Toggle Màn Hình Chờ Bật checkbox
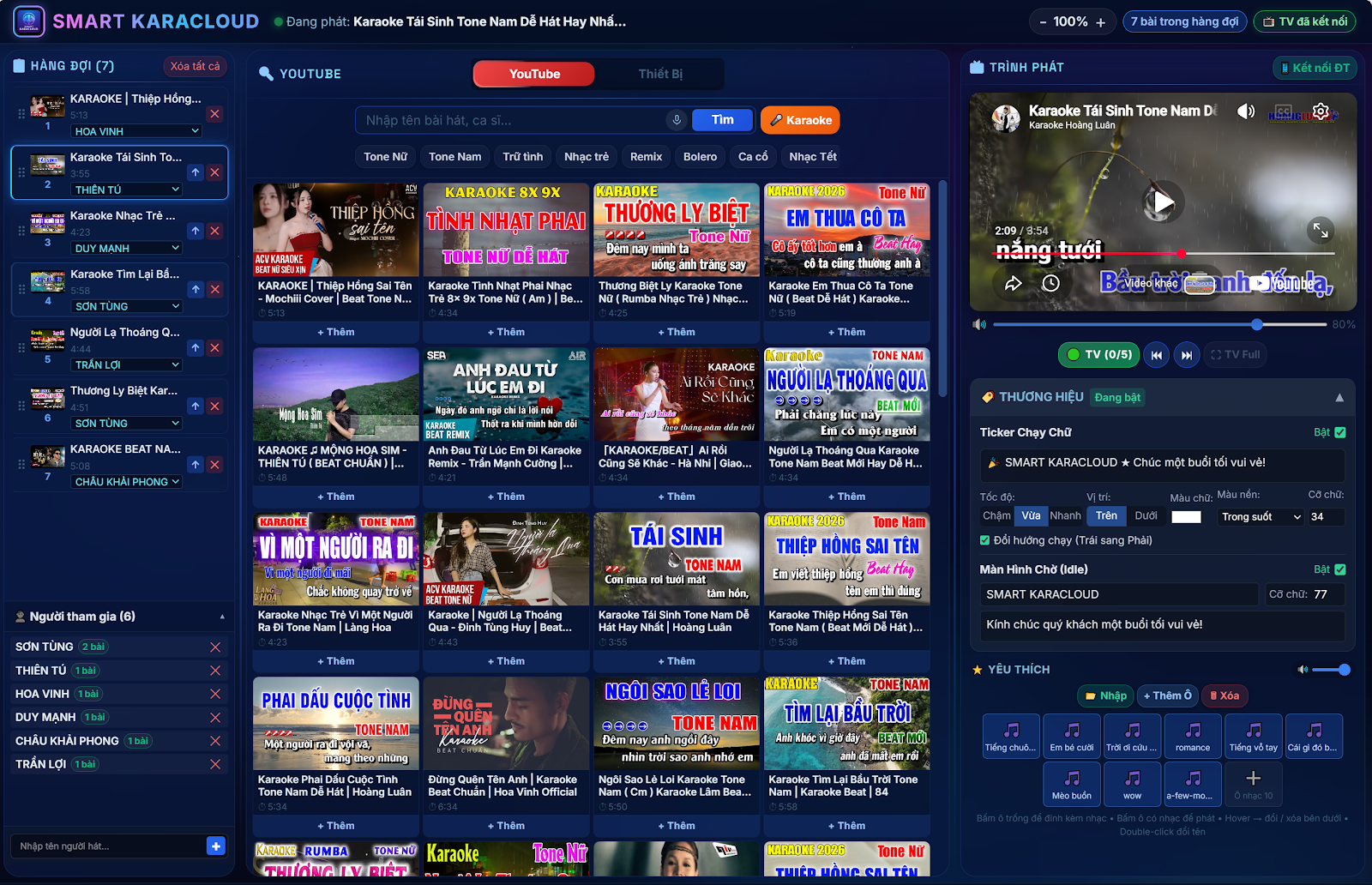 tap(1340, 569)
